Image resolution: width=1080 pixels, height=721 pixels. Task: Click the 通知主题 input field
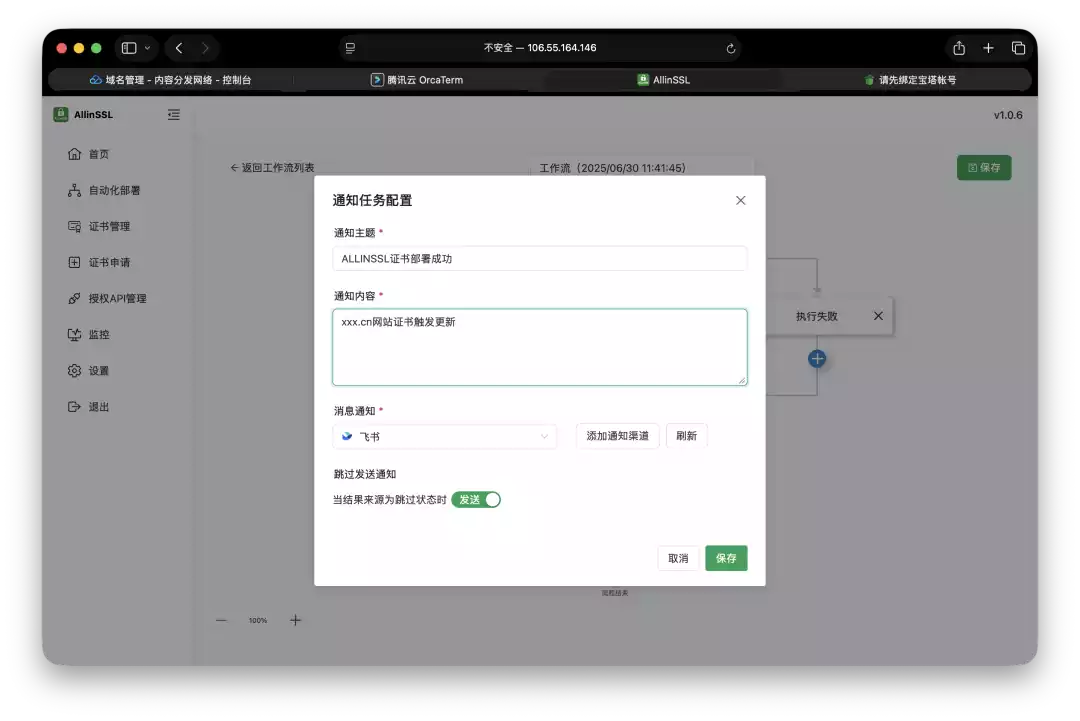pyautogui.click(x=540, y=257)
